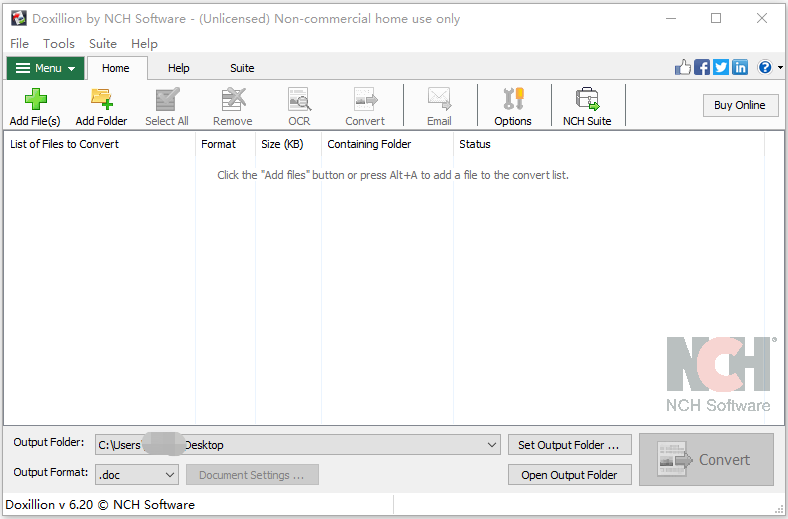The image size is (788, 519).
Task: Close the Doxillion window
Action: tap(762, 19)
